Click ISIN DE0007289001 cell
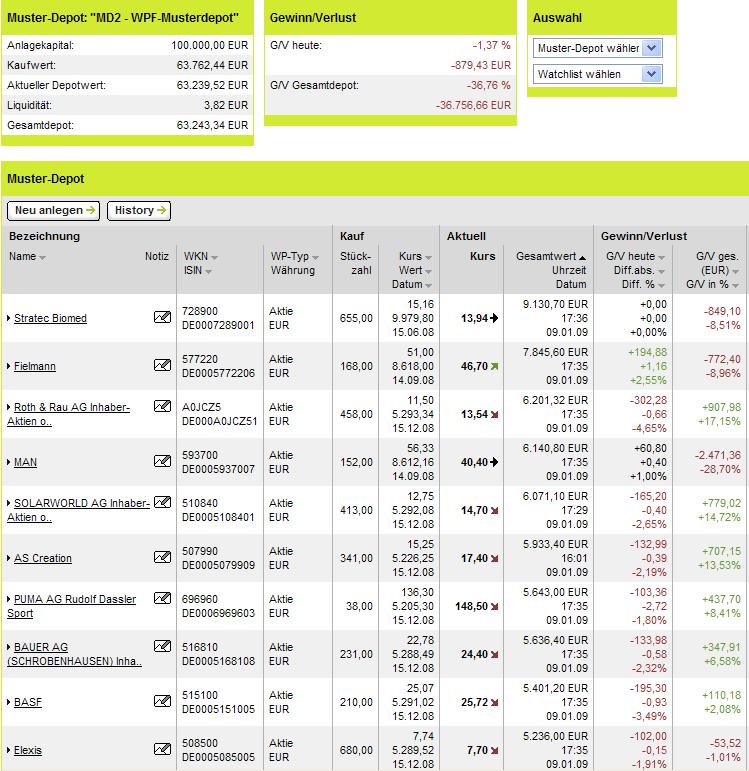Screen dimensions: 749x771 (218, 325)
